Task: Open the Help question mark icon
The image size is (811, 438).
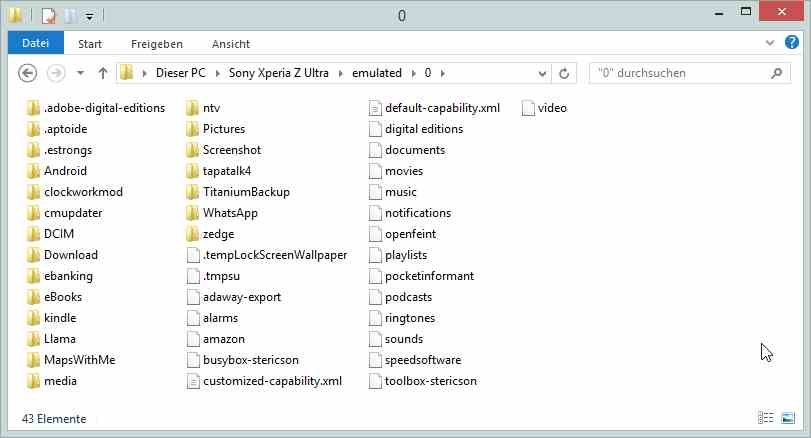Action: 791,42
